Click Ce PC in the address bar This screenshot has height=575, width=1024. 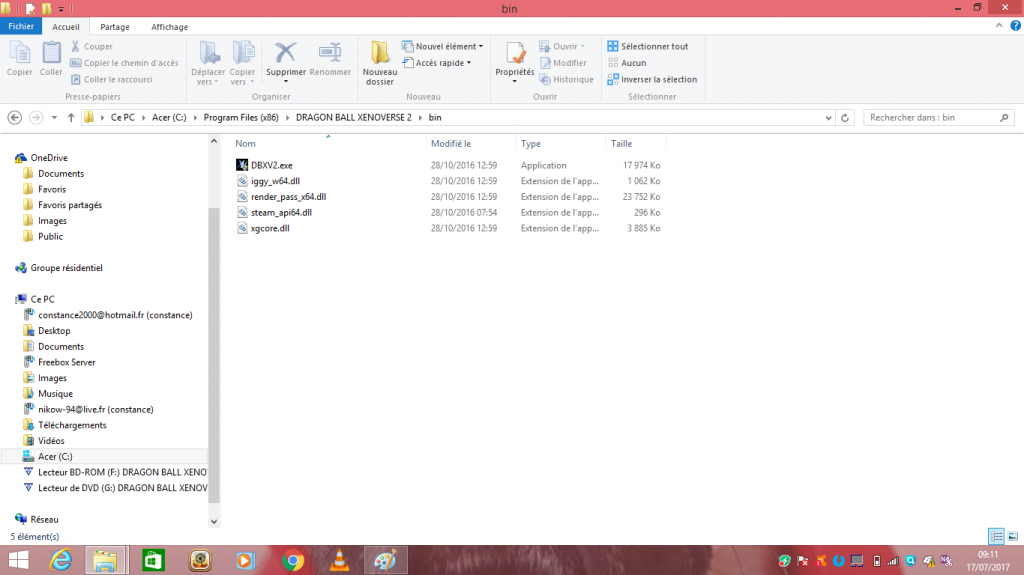coord(122,118)
